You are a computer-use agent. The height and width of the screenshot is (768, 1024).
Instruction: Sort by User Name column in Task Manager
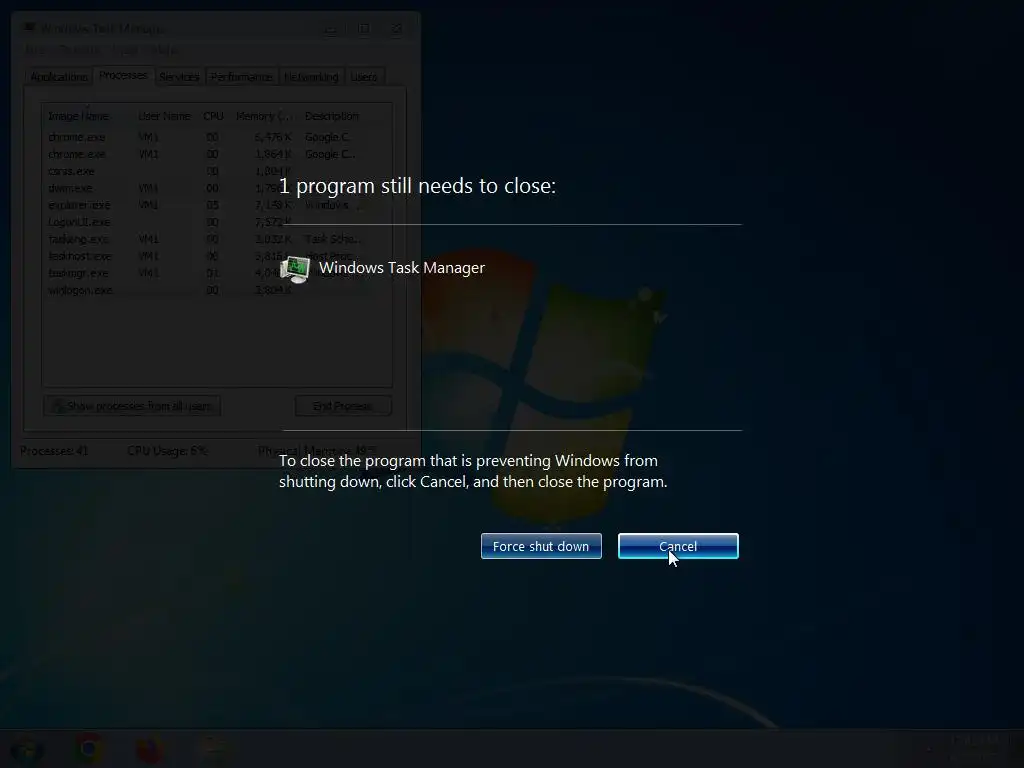165,116
